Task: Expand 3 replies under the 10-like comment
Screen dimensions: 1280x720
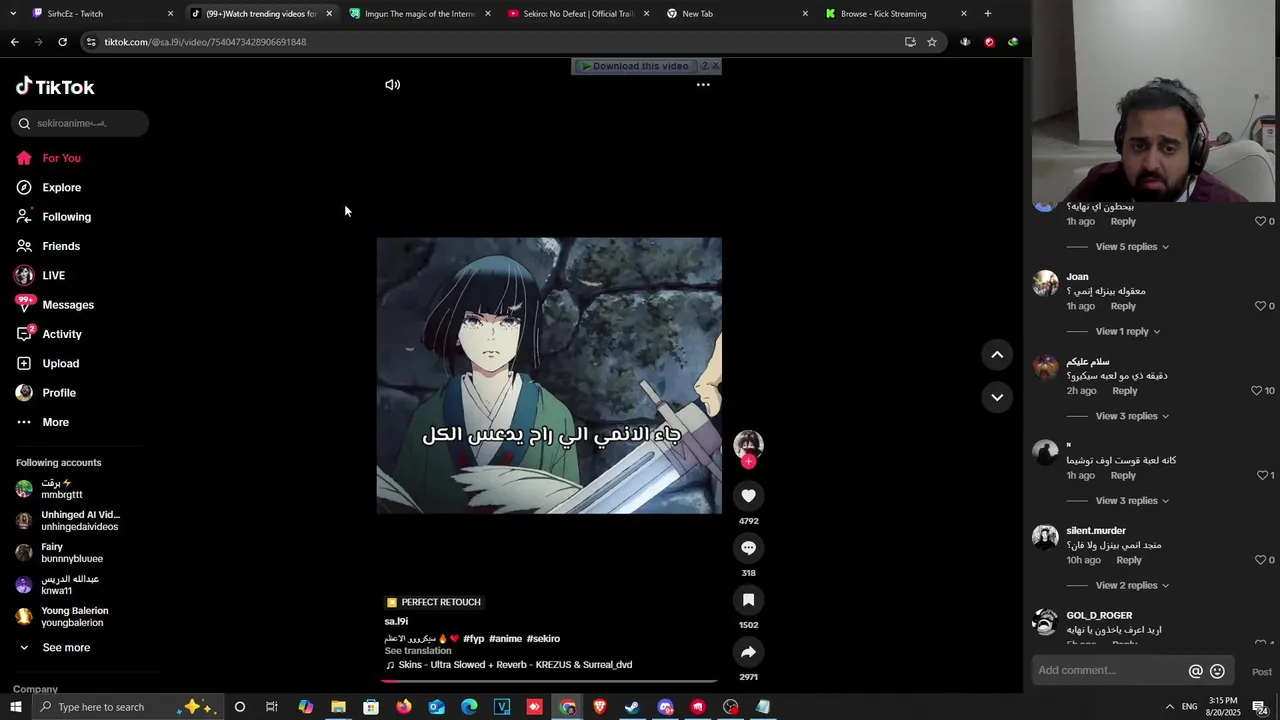Action: coord(1131,416)
